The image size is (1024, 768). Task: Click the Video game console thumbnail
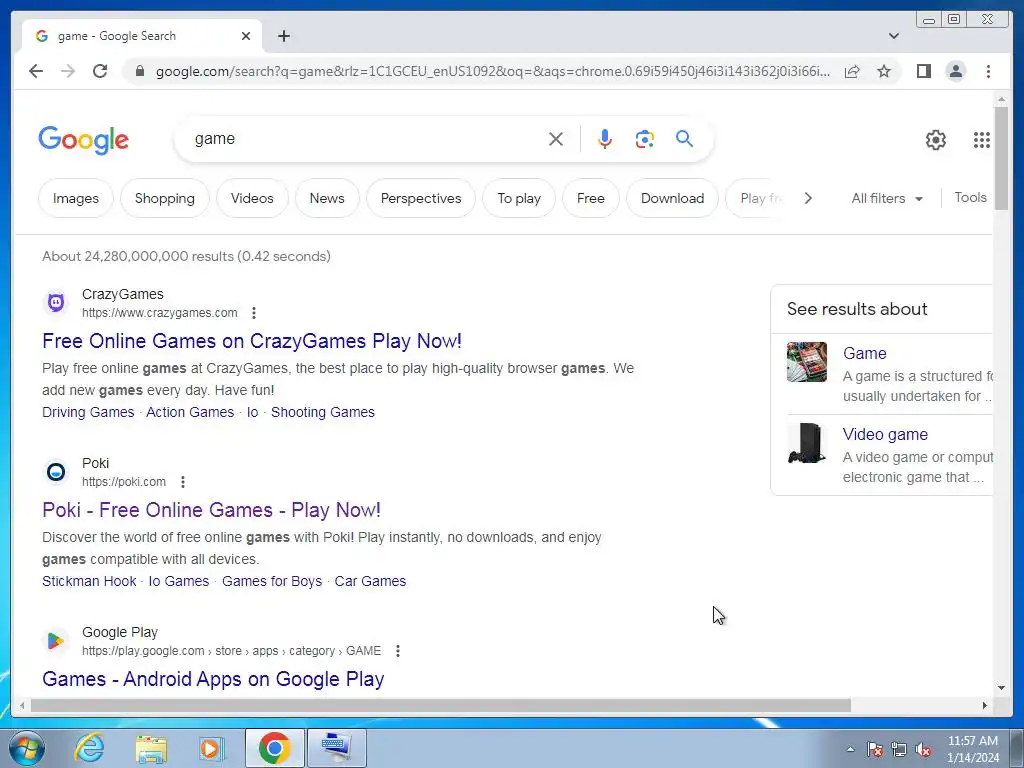click(807, 443)
